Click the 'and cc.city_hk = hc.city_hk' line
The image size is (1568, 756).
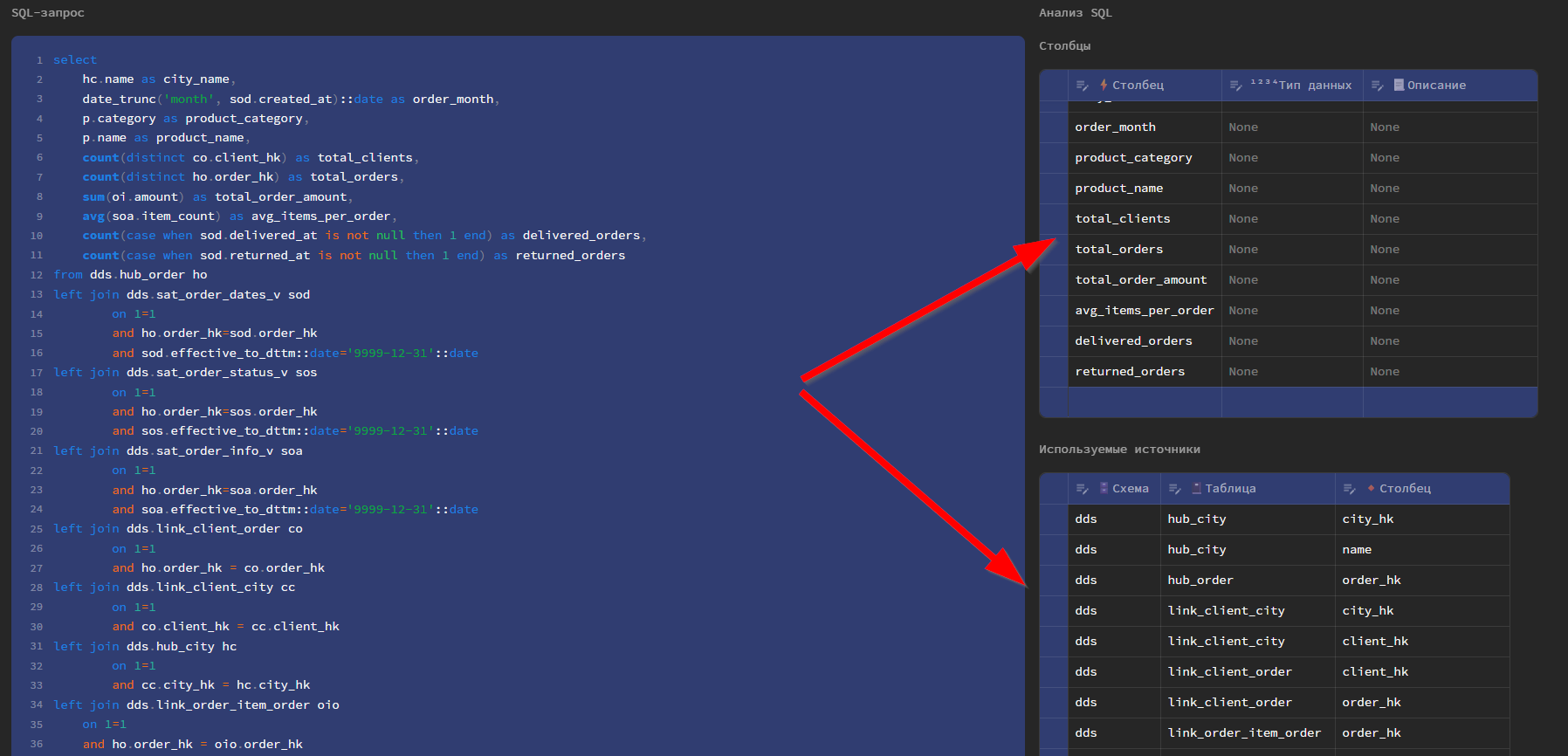211,685
